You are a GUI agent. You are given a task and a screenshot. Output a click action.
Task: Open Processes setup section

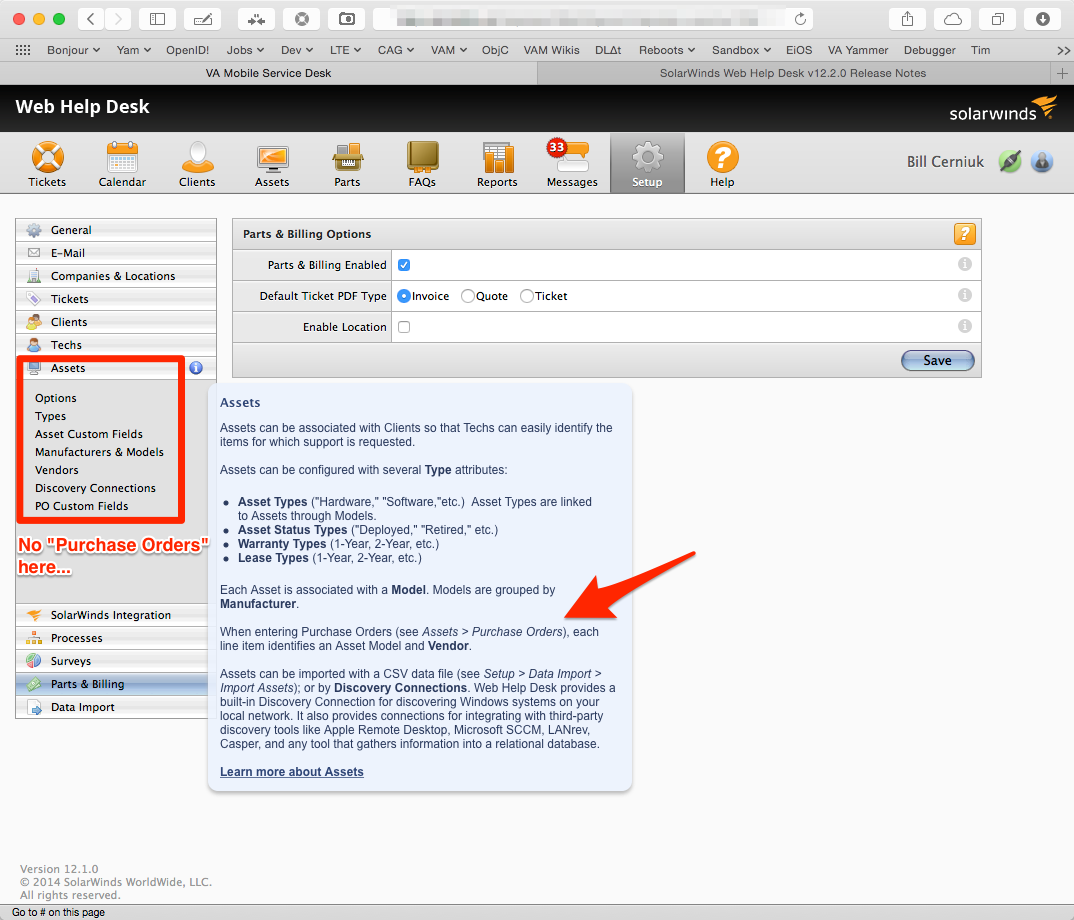(112, 638)
